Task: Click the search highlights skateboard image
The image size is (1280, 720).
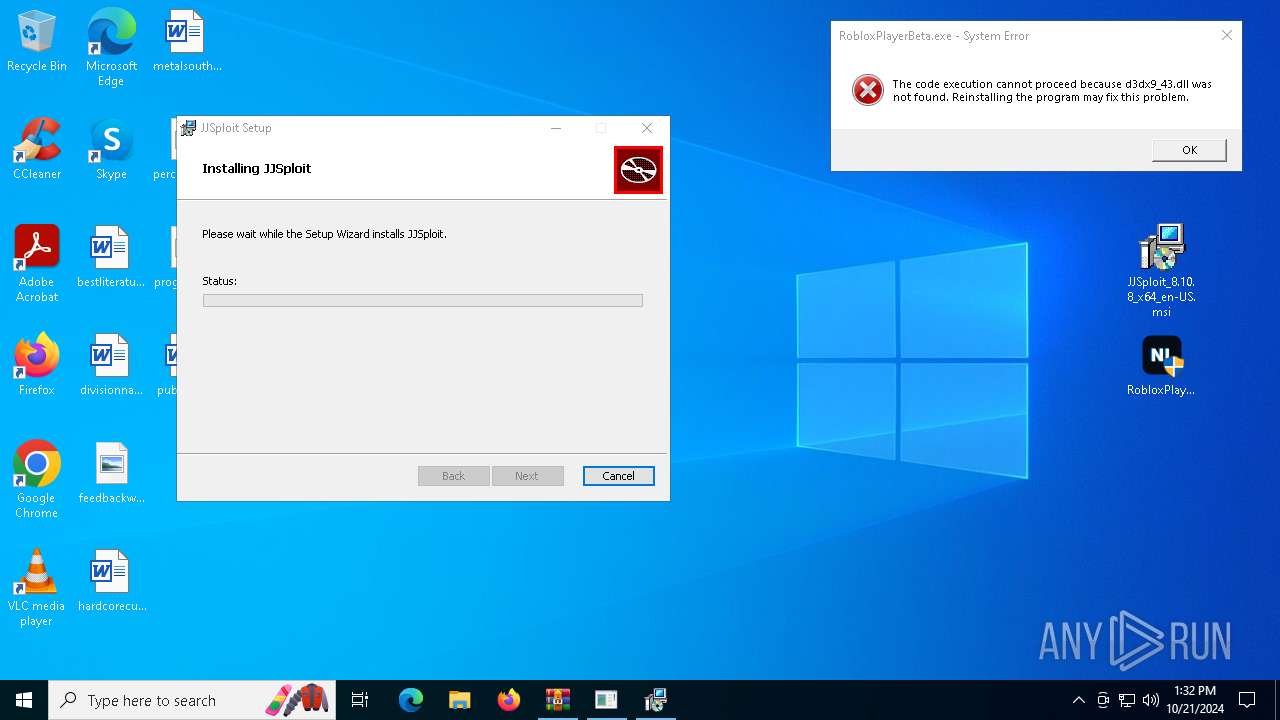Action: (297, 700)
